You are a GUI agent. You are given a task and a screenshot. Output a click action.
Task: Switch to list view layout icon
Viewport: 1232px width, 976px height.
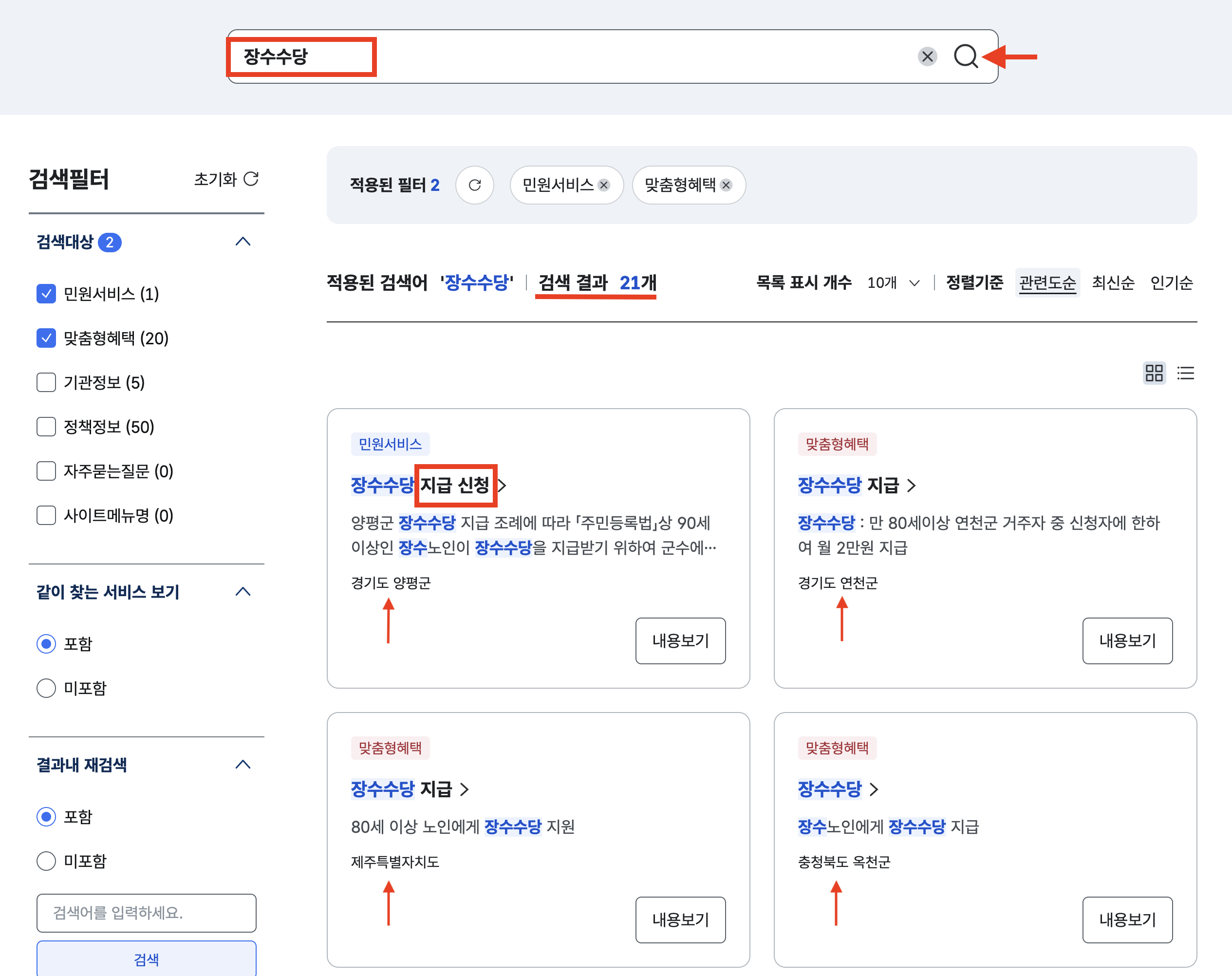pyautogui.click(x=1186, y=373)
